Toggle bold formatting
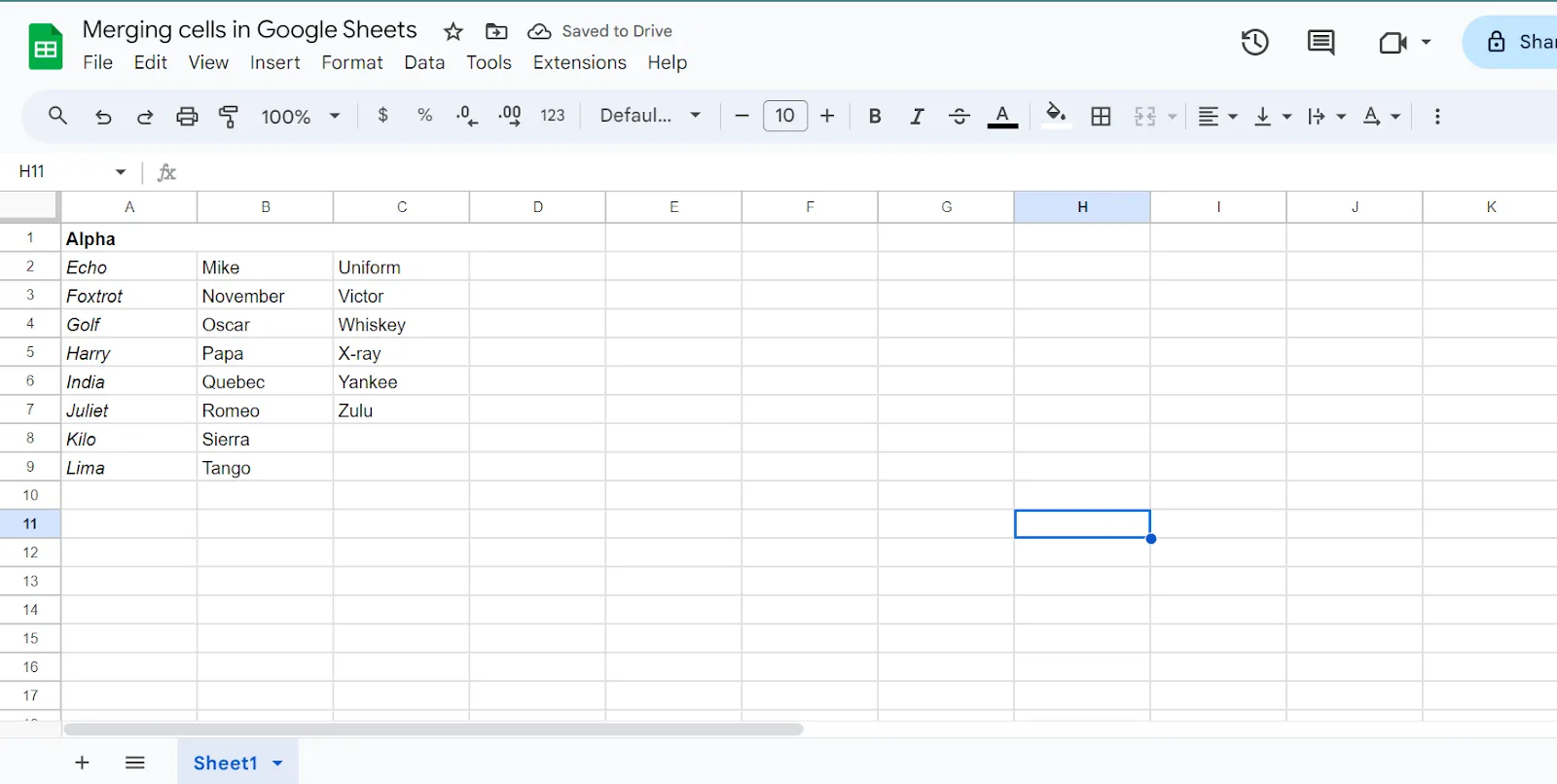The height and width of the screenshot is (784, 1557). [x=875, y=117]
